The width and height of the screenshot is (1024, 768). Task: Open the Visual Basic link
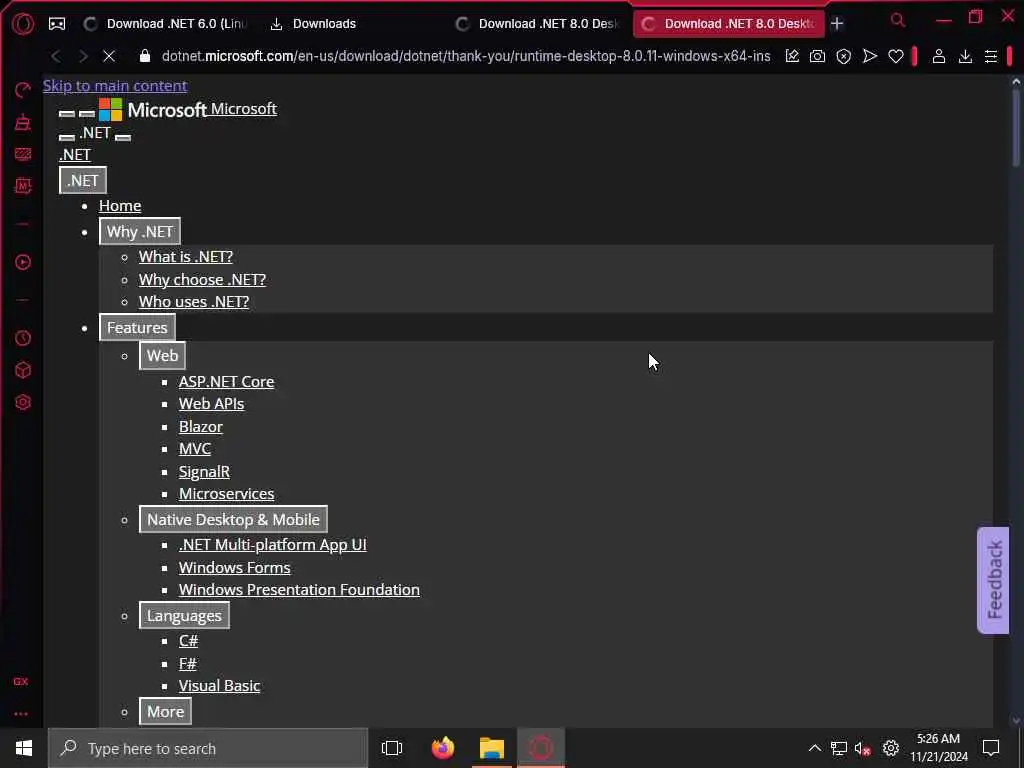[x=219, y=686]
